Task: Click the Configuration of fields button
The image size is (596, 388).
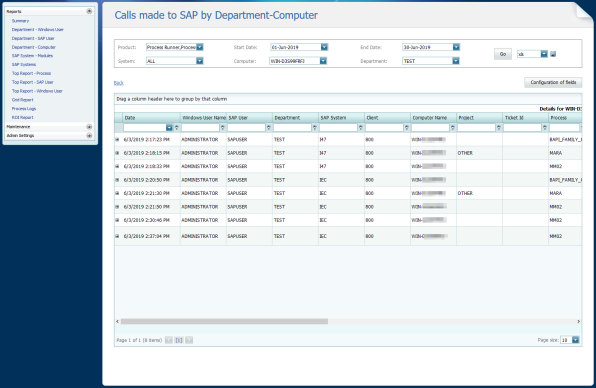Action: (x=553, y=82)
